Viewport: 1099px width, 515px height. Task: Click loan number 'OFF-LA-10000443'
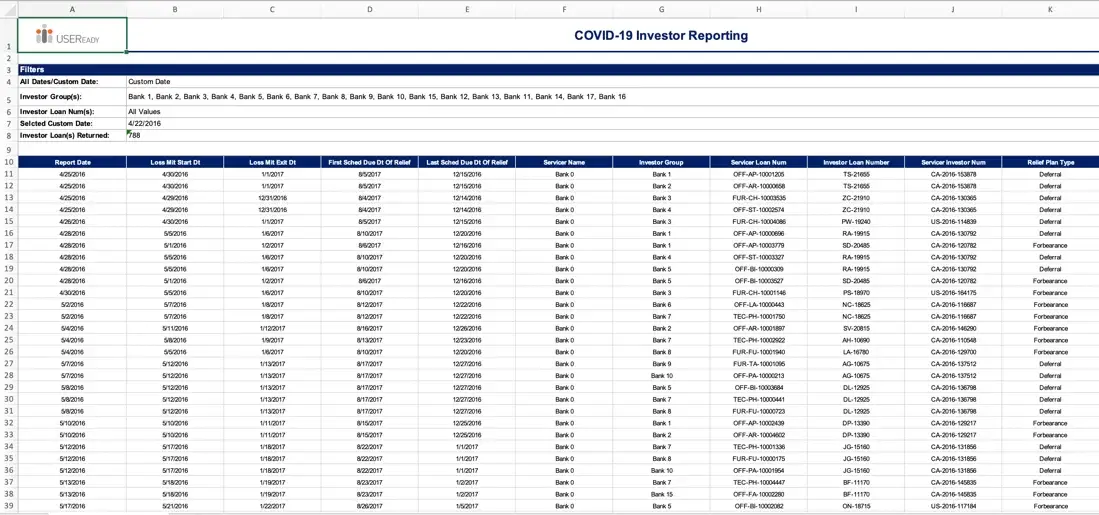[758, 304]
